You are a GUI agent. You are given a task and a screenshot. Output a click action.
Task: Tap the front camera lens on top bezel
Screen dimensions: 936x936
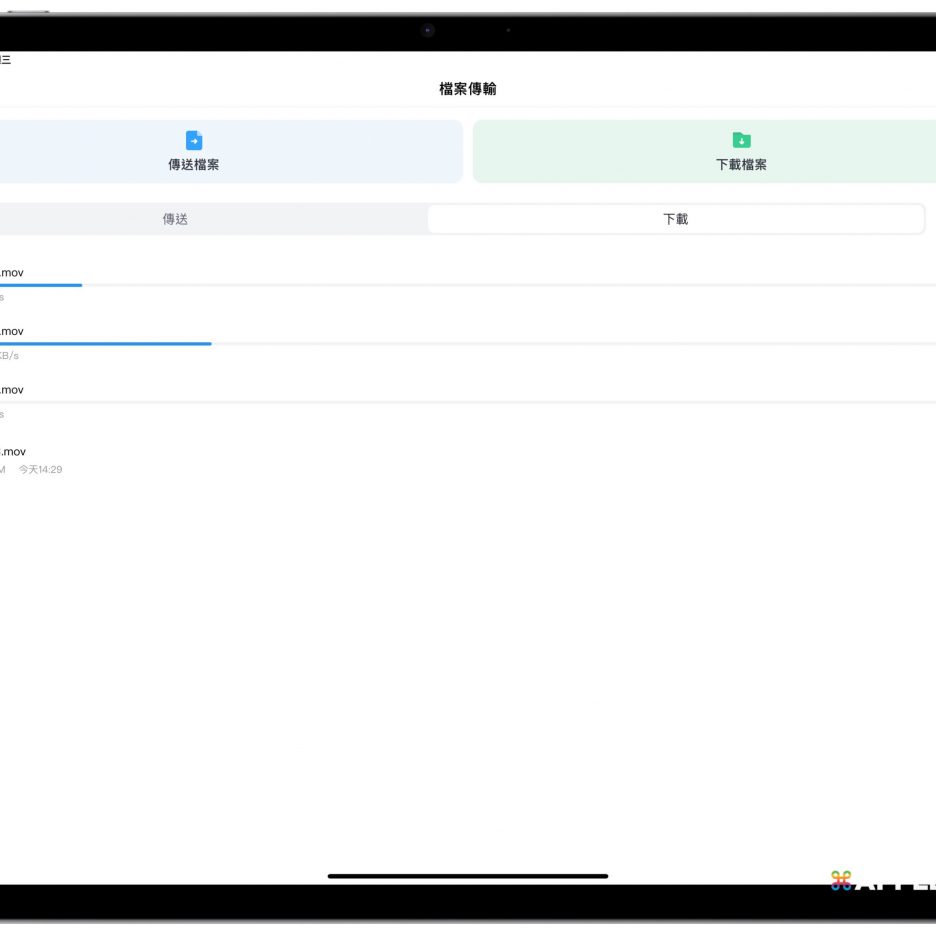(x=428, y=30)
